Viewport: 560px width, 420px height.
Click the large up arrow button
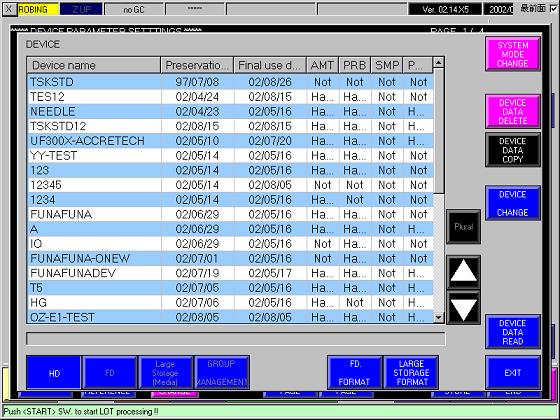463,272
